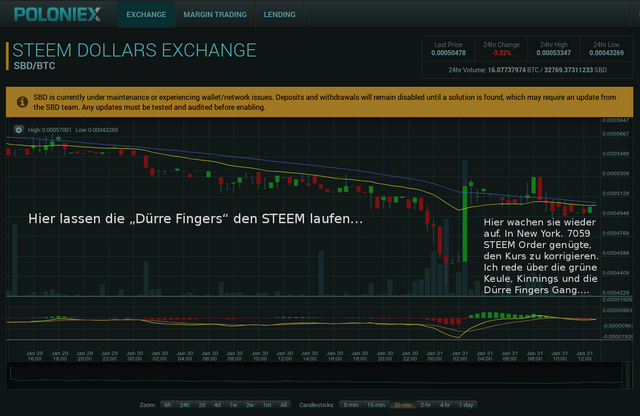Open chart settings gear icon
The image size is (640, 416).
point(18,130)
